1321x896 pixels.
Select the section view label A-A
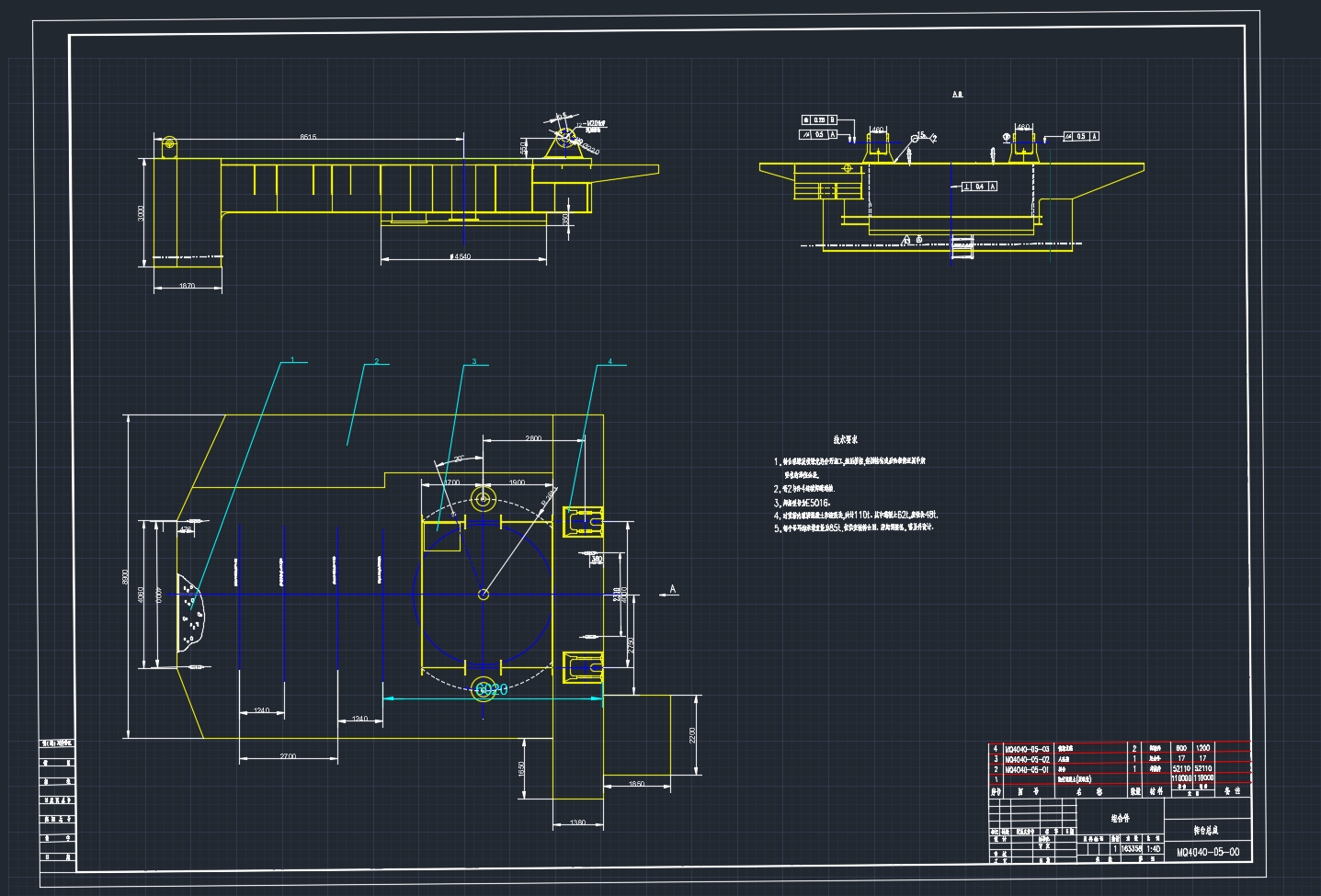pyautogui.click(x=958, y=94)
